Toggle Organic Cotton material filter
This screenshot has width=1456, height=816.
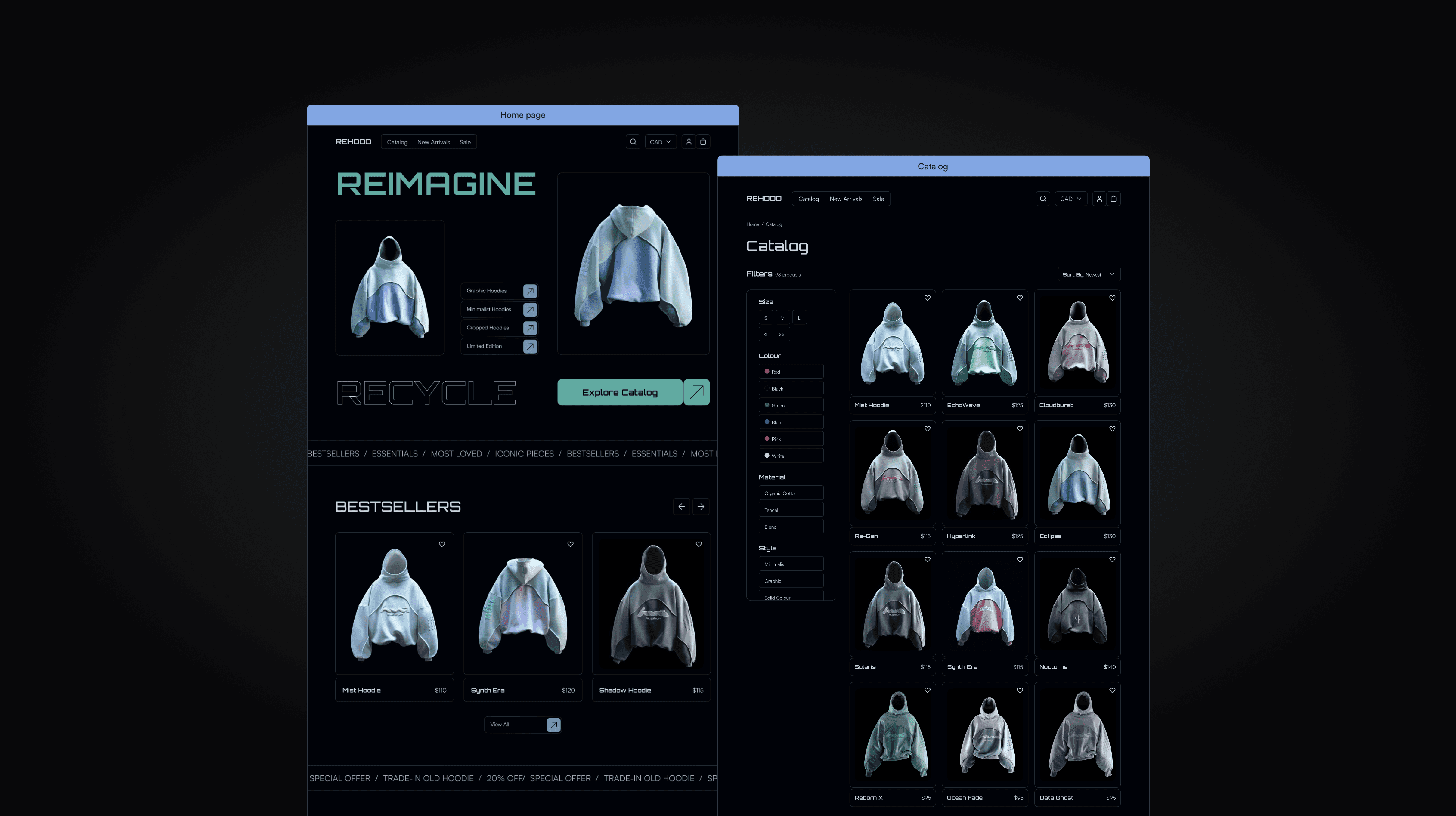[x=791, y=493]
